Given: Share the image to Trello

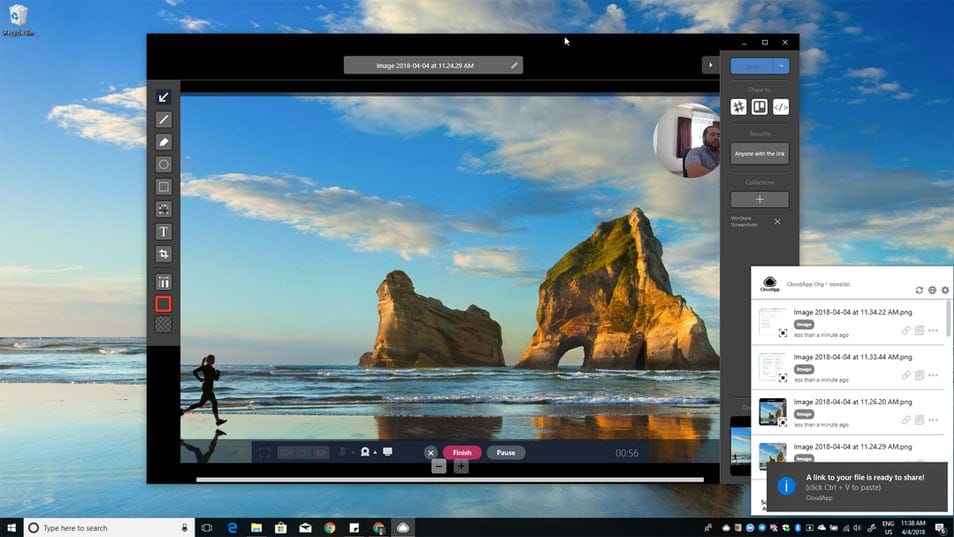Looking at the screenshot, I should point(760,107).
